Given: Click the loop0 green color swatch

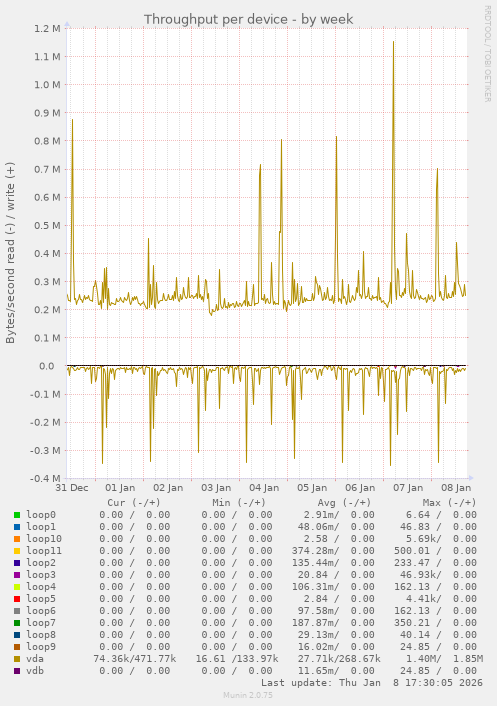Looking at the screenshot, I should pyautogui.click(x=17, y=515).
